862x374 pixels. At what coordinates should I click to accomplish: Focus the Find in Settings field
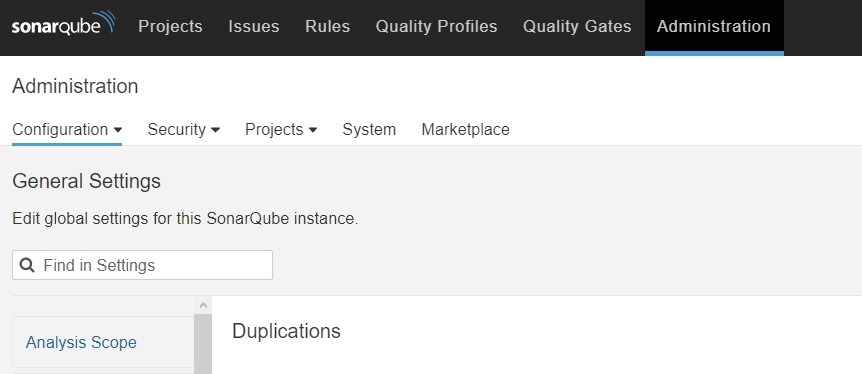click(142, 265)
